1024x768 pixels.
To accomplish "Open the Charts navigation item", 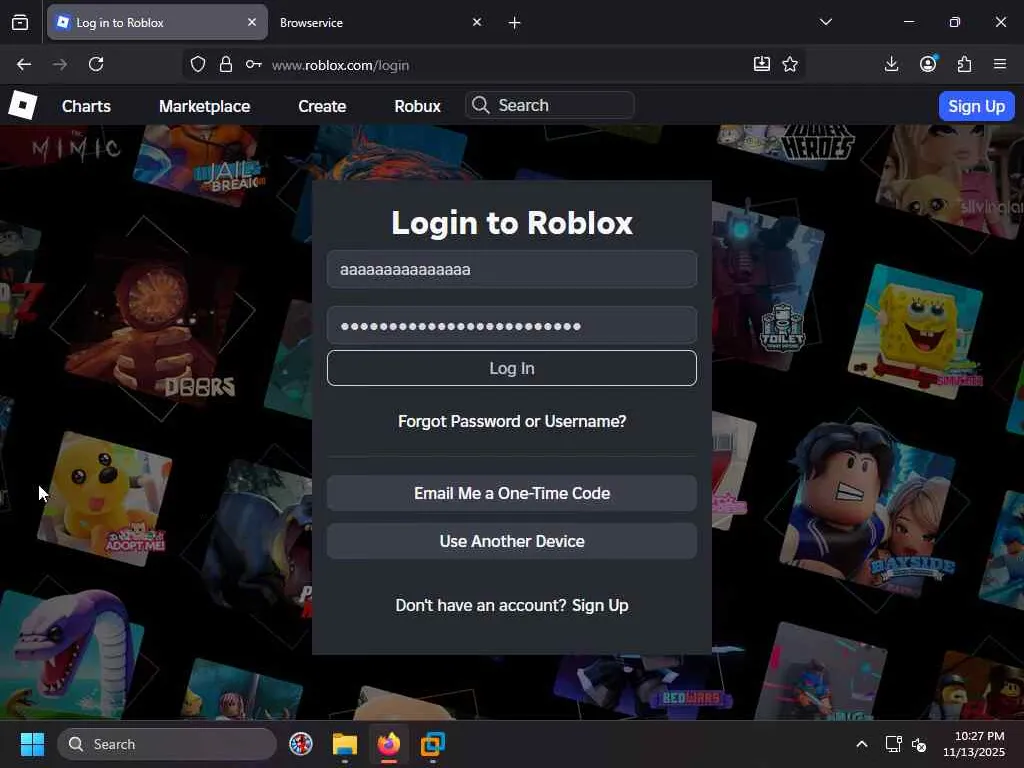I will click(86, 106).
